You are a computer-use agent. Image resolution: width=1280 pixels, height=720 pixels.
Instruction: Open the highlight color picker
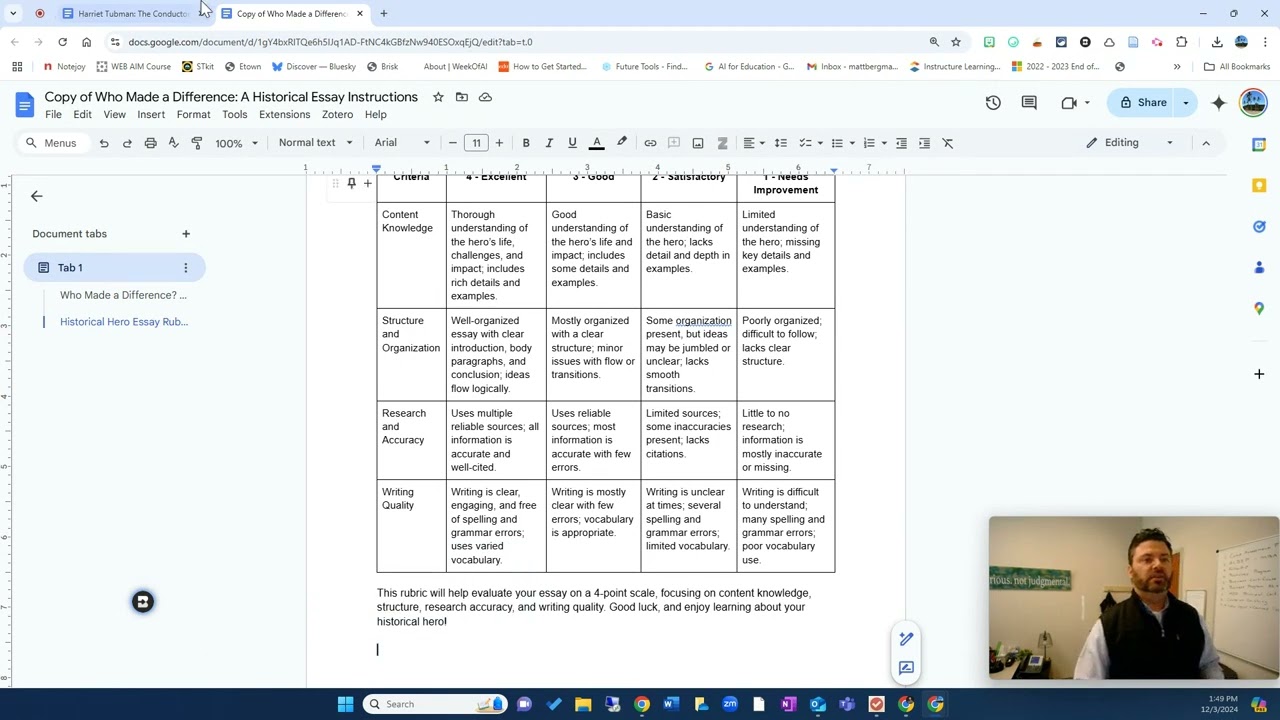point(621,143)
